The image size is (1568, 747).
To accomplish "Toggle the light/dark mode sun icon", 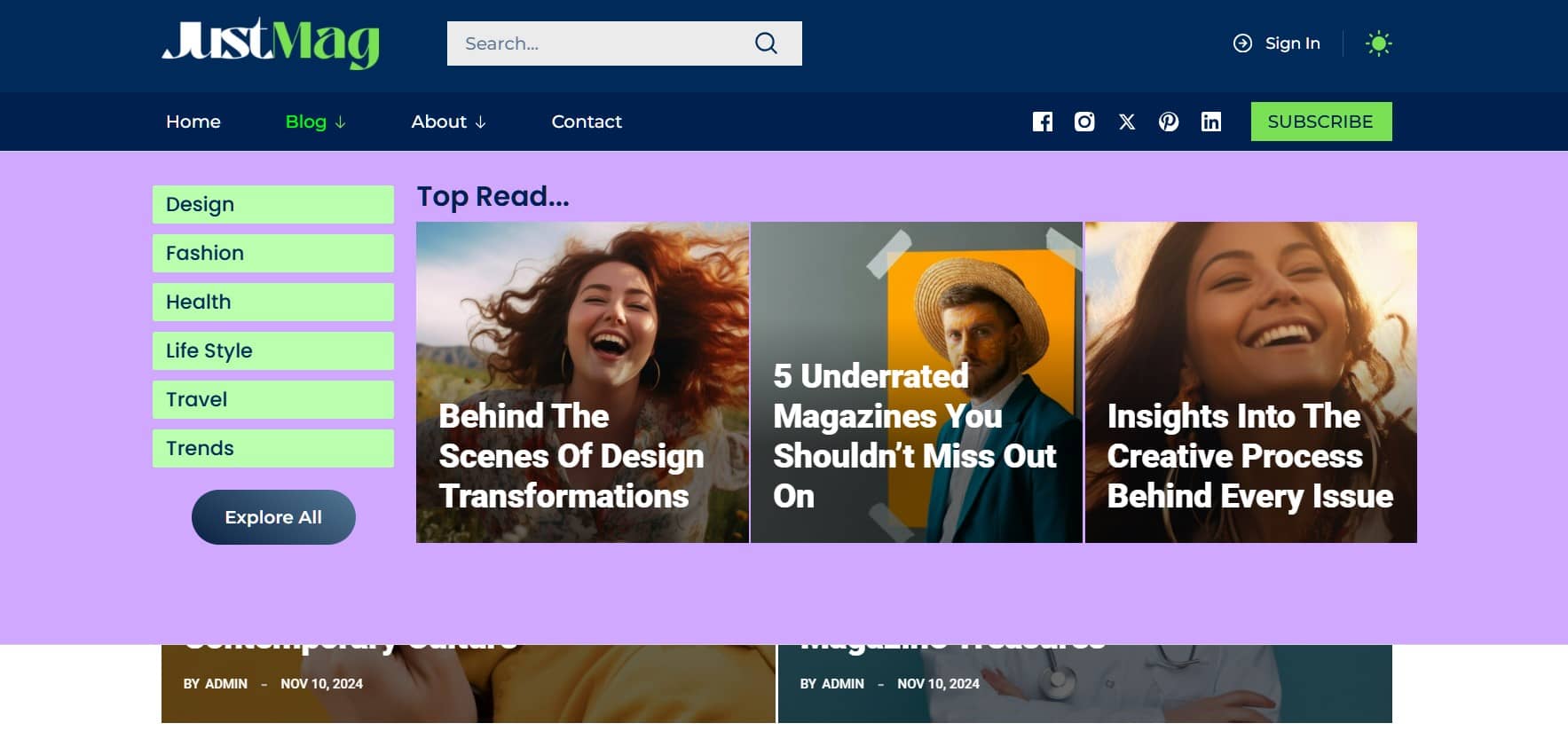I will (1378, 43).
